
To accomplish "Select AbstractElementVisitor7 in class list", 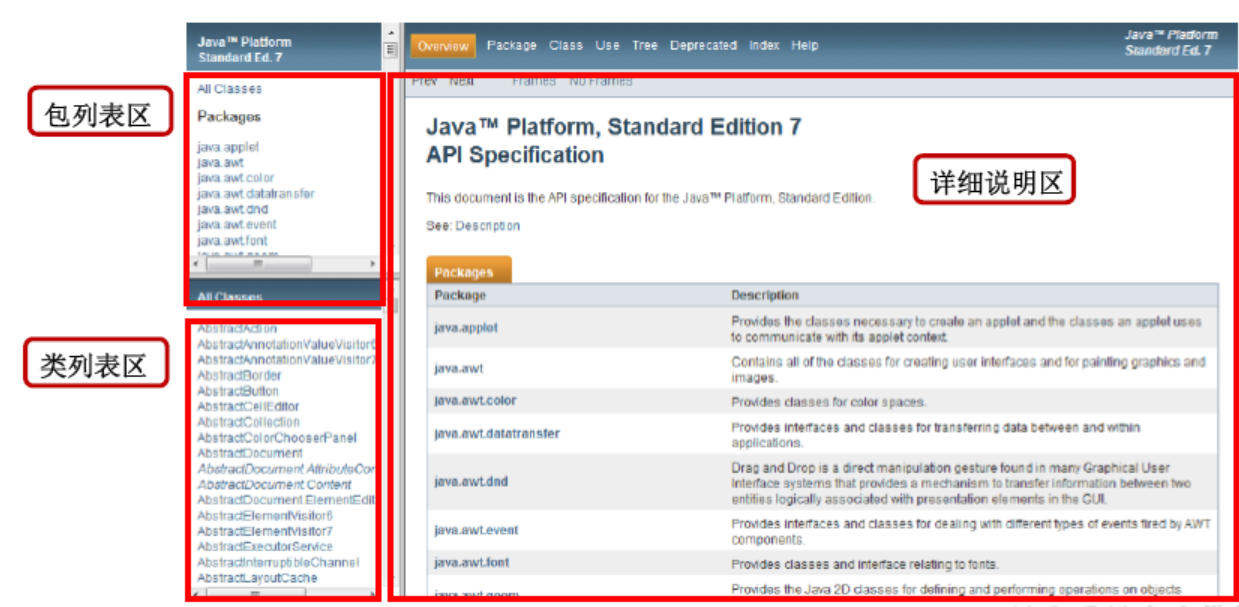I will click(x=265, y=531).
